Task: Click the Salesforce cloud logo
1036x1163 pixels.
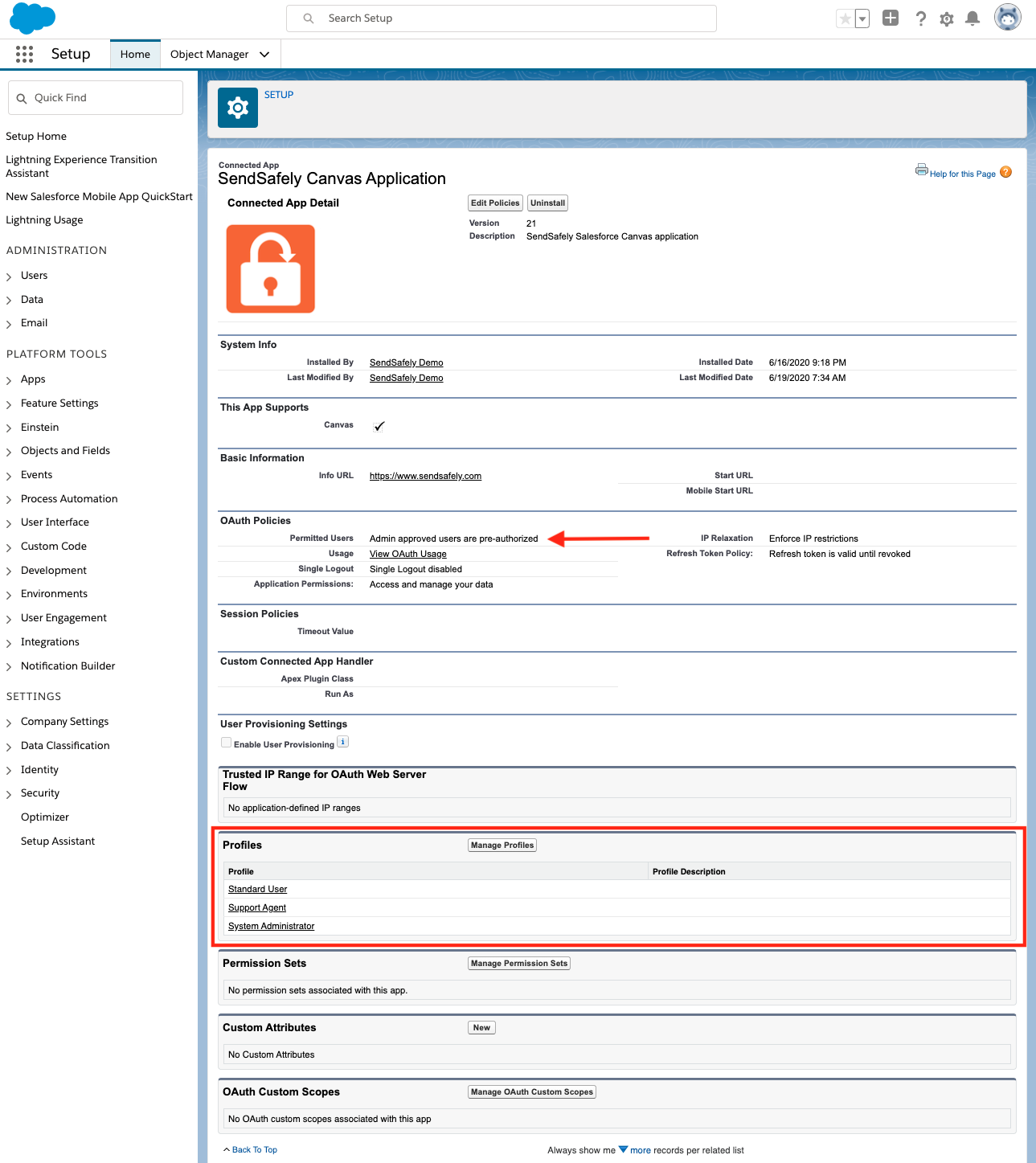Action: click(32, 18)
